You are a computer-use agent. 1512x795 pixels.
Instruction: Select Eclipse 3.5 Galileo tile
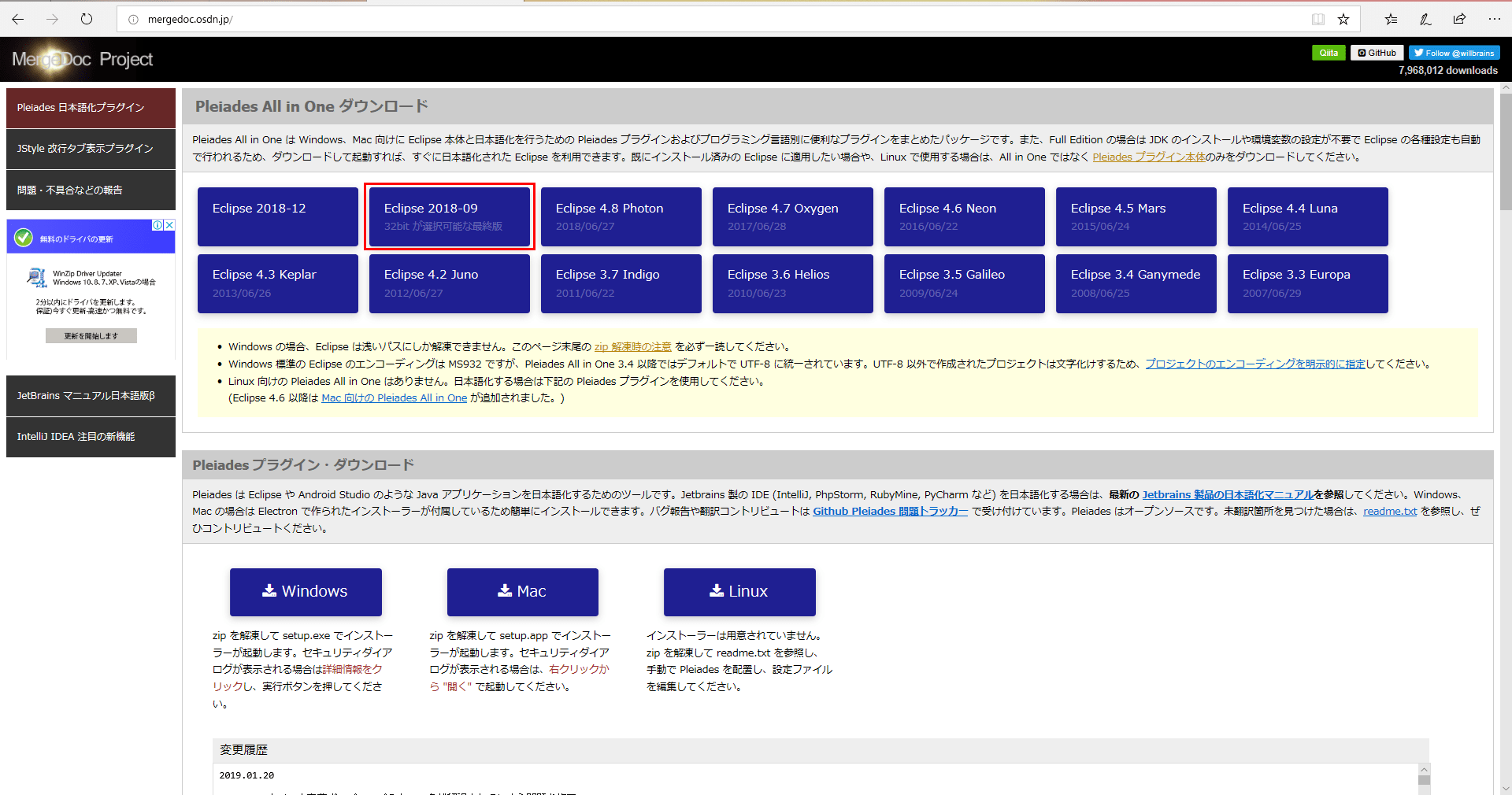965,283
